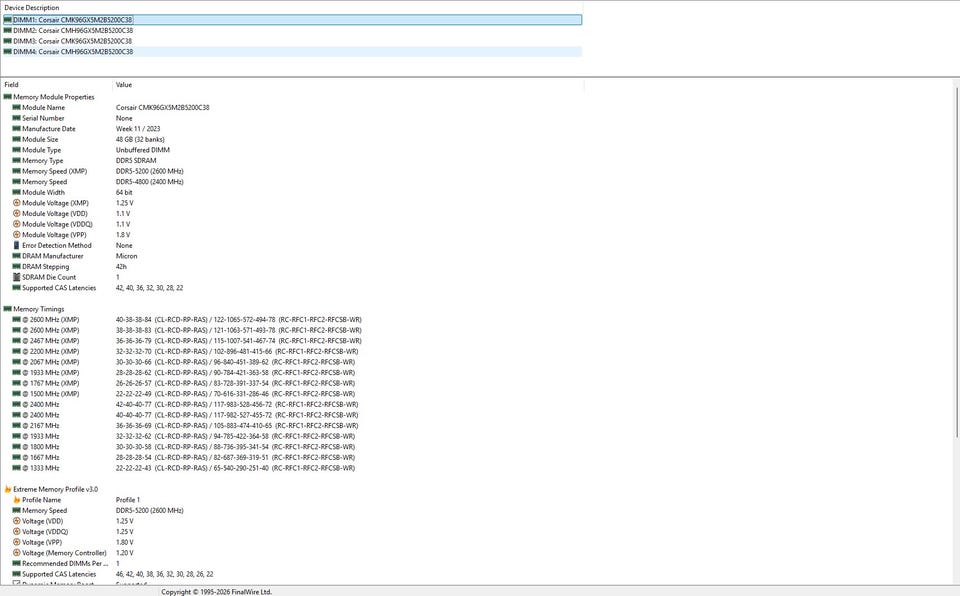Sort by the Value column header
Viewport: 960px width, 596px height.
(x=348, y=85)
